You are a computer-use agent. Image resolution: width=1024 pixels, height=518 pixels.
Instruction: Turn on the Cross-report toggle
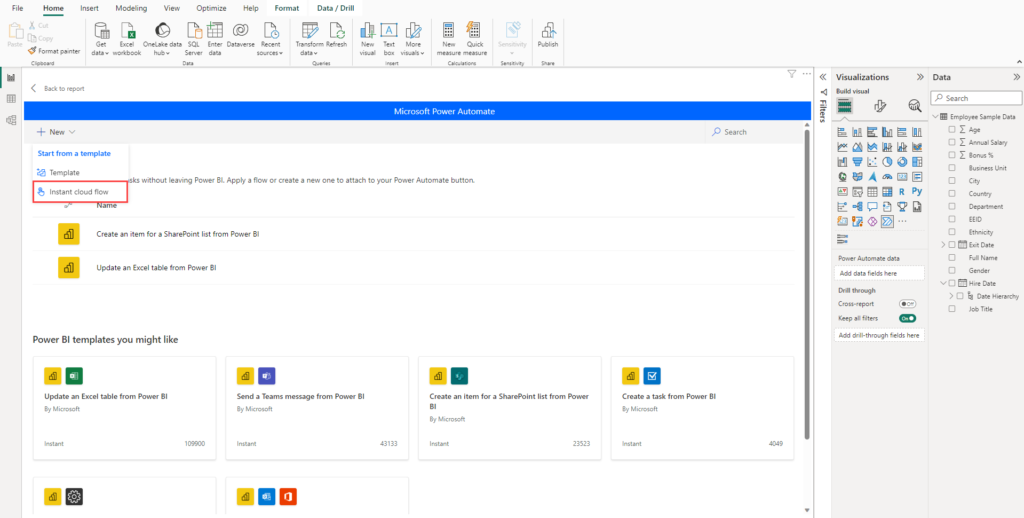click(x=907, y=303)
